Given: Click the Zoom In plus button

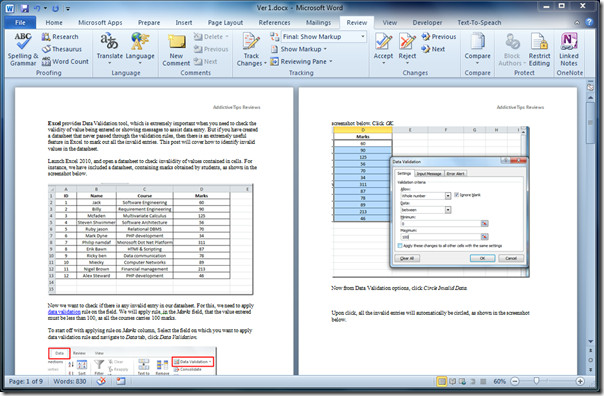Looking at the screenshot, I should [580, 381].
